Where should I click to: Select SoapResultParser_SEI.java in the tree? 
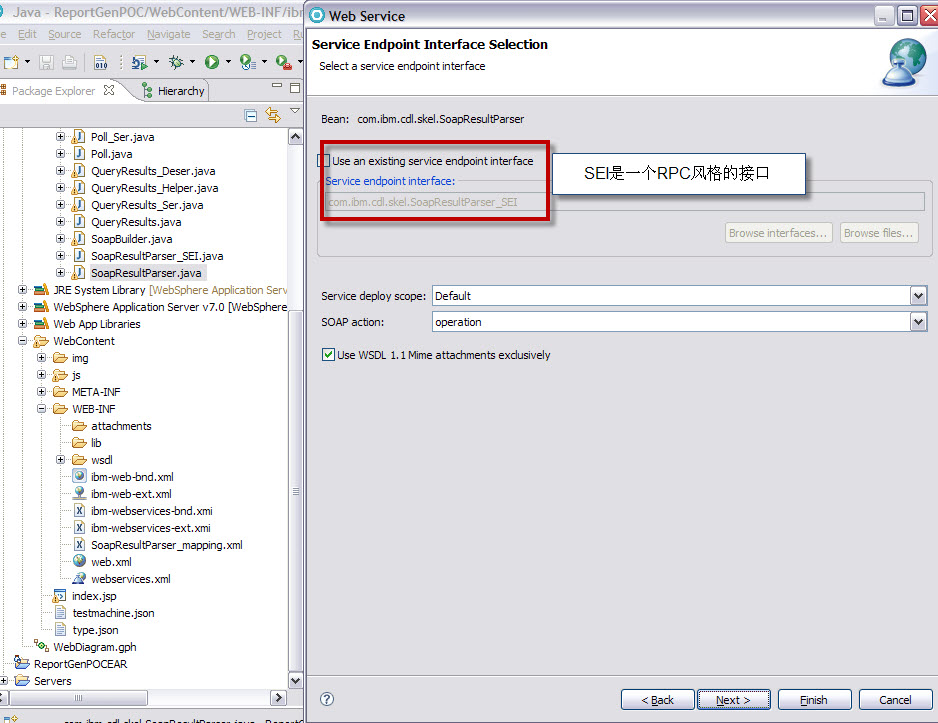coord(157,256)
